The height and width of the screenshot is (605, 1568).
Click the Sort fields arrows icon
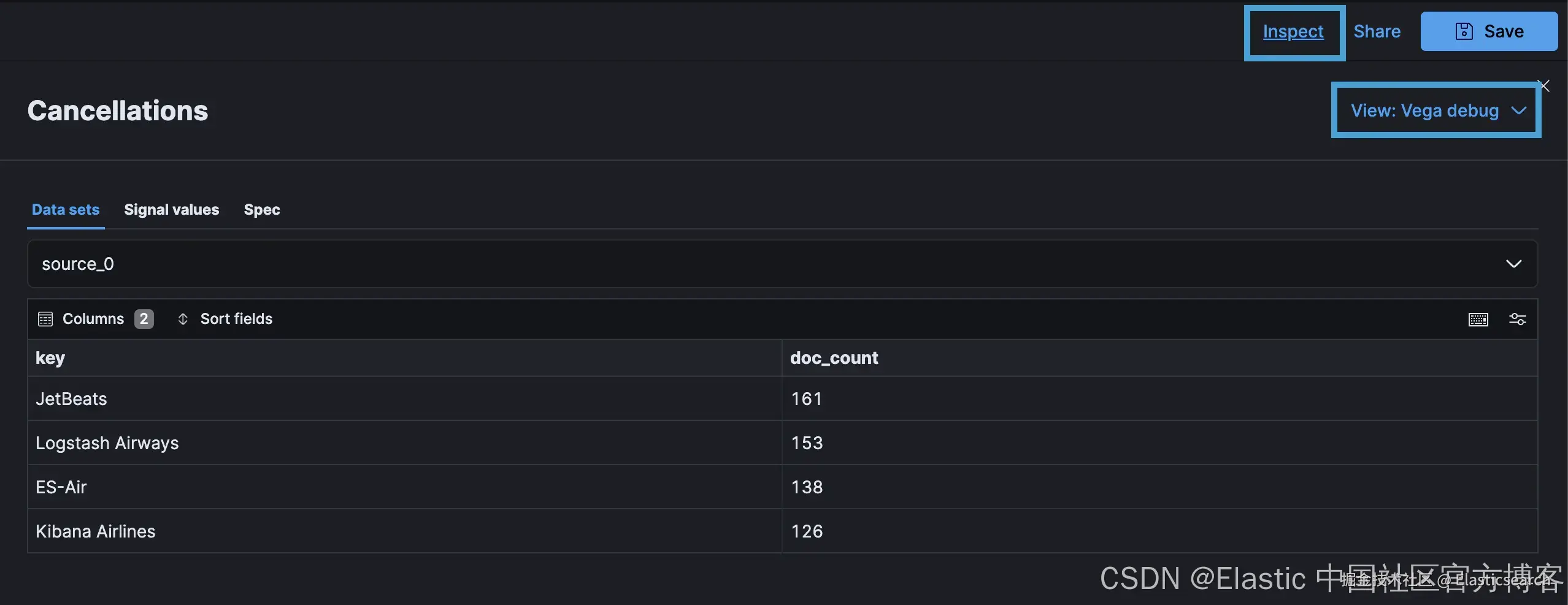tap(183, 319)
